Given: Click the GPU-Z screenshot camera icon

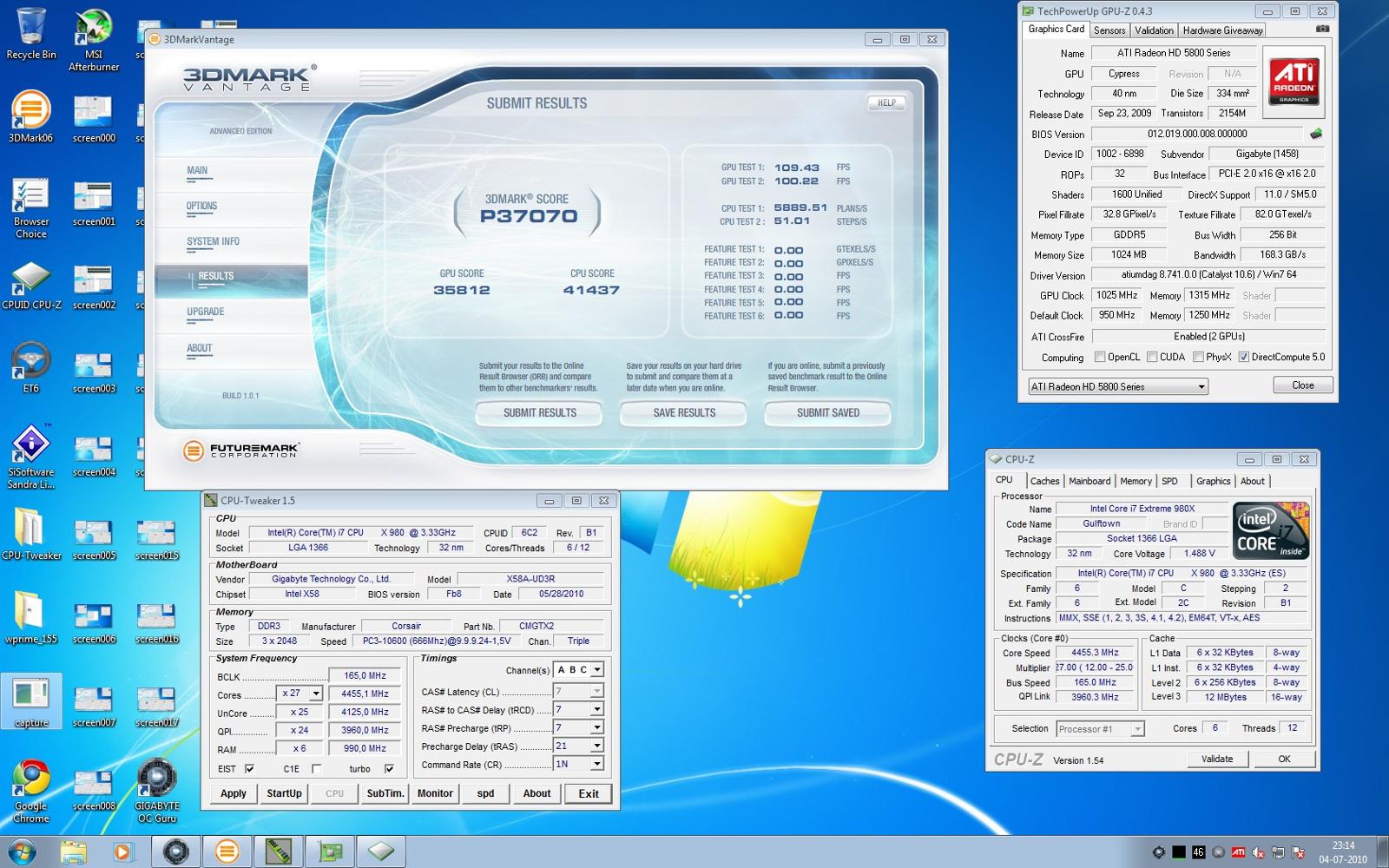Looking at the screenshot, I should tap(1322, 29).
